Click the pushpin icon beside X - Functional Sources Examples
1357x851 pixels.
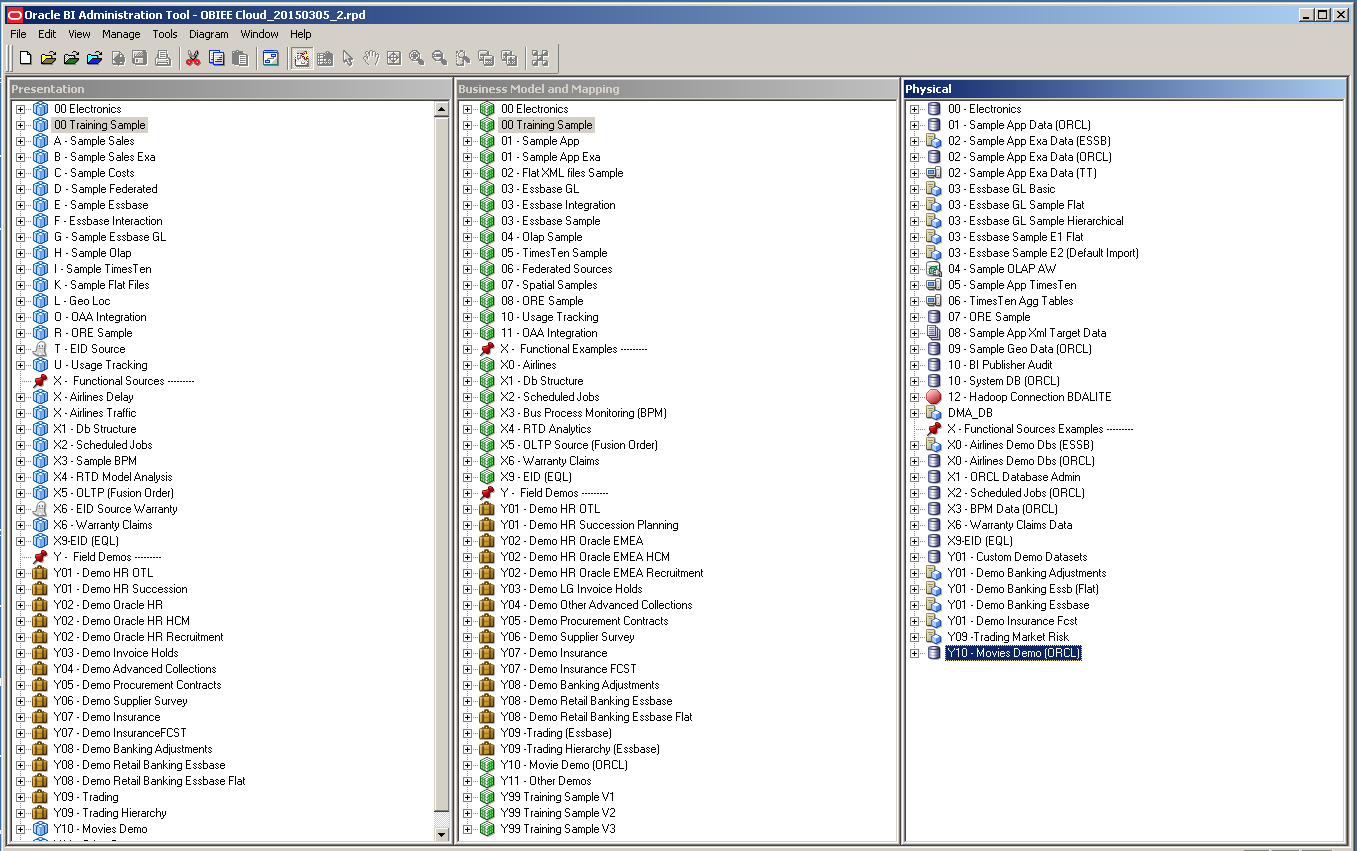coord(934,429)
